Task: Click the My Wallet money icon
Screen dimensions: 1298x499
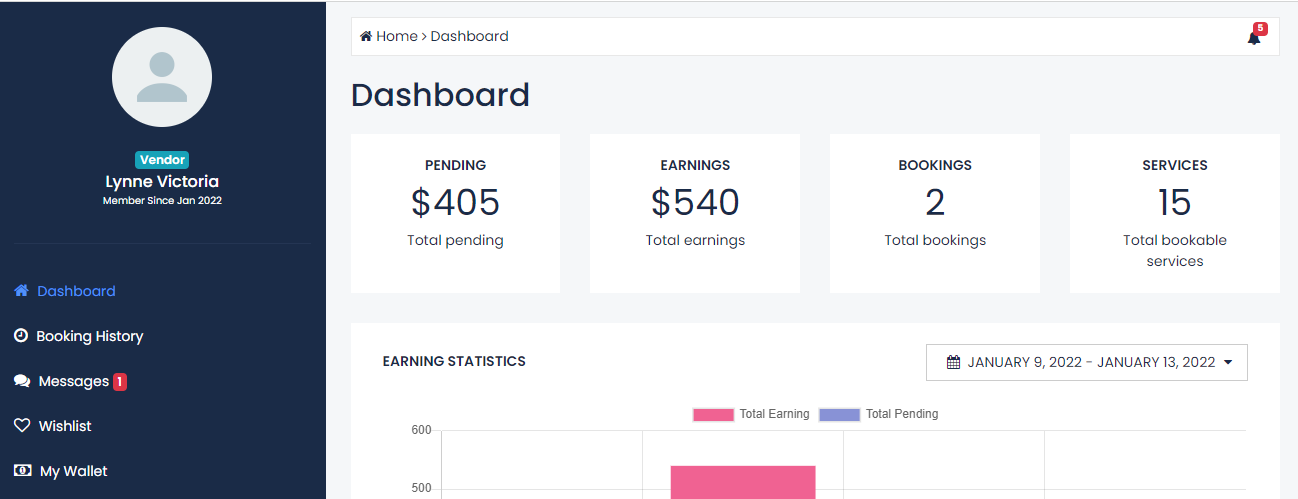Action: [x=22, y=471]
